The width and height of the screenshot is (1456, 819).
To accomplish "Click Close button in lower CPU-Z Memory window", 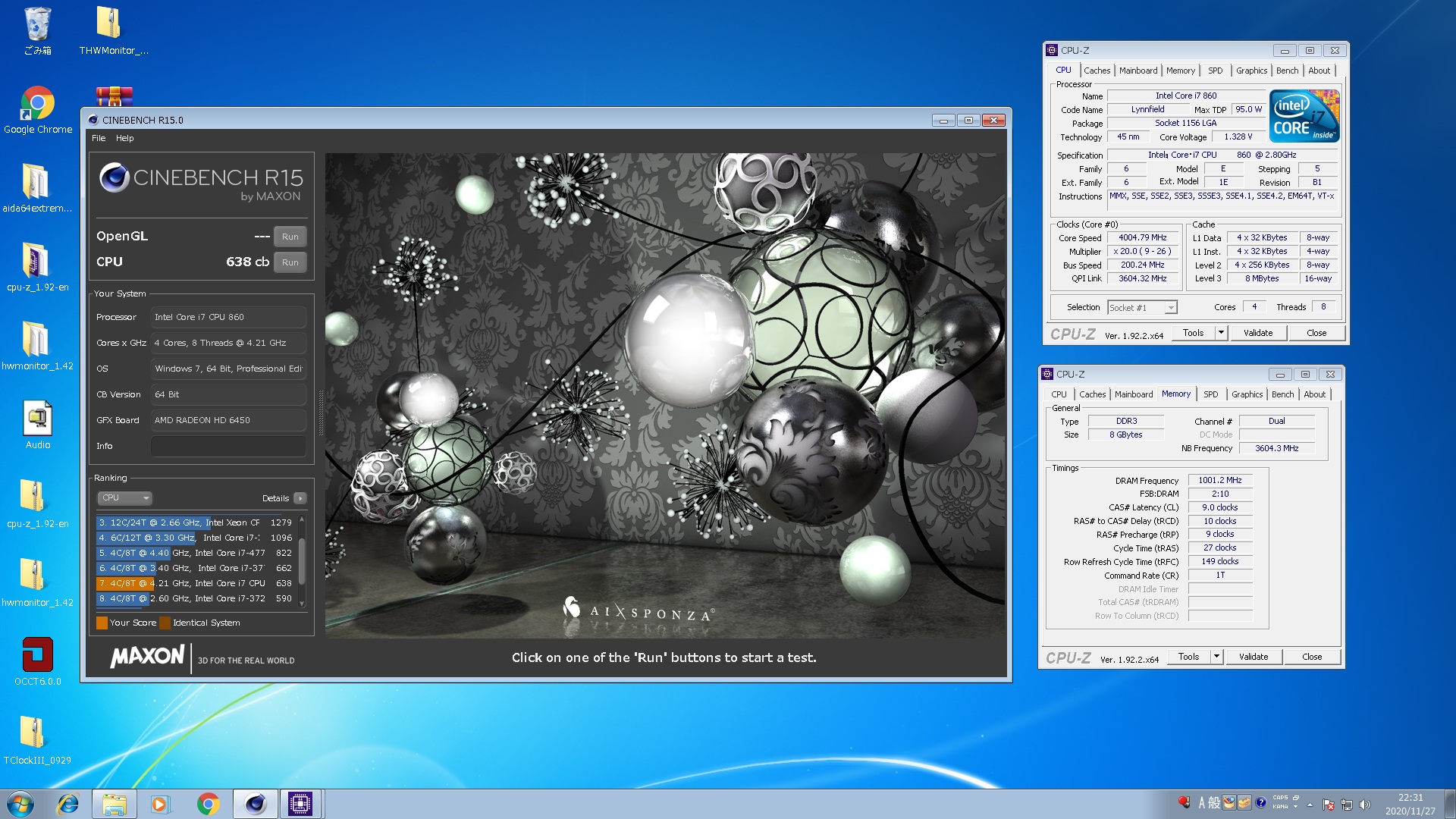I will [1312, 657].
